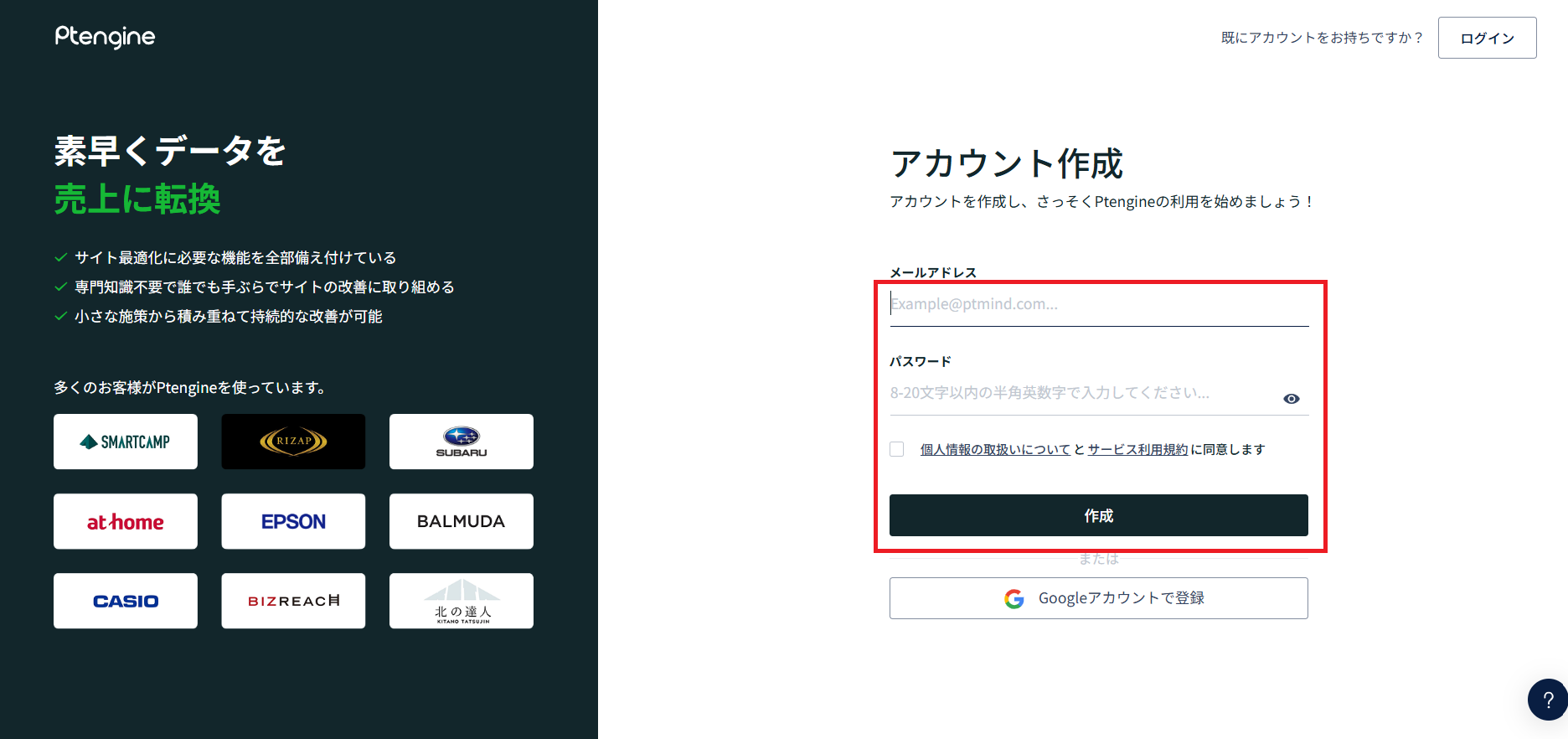Toggle password visibility eye icon

(x=1292, y=399)
